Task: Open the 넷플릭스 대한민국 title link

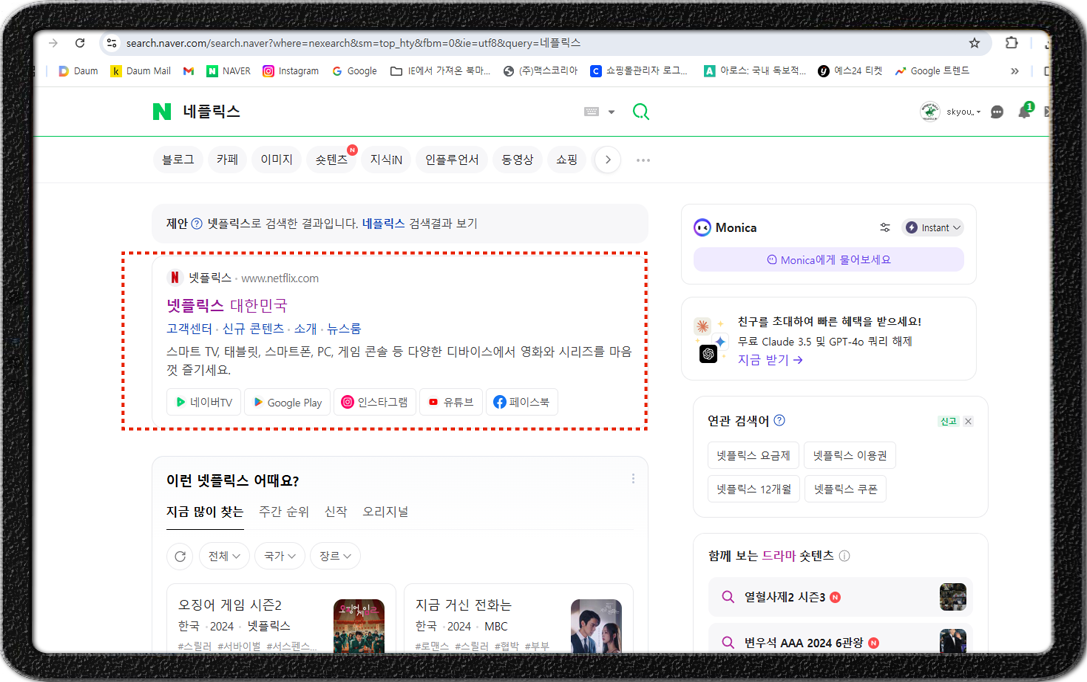Action: [x=227, y=305]
